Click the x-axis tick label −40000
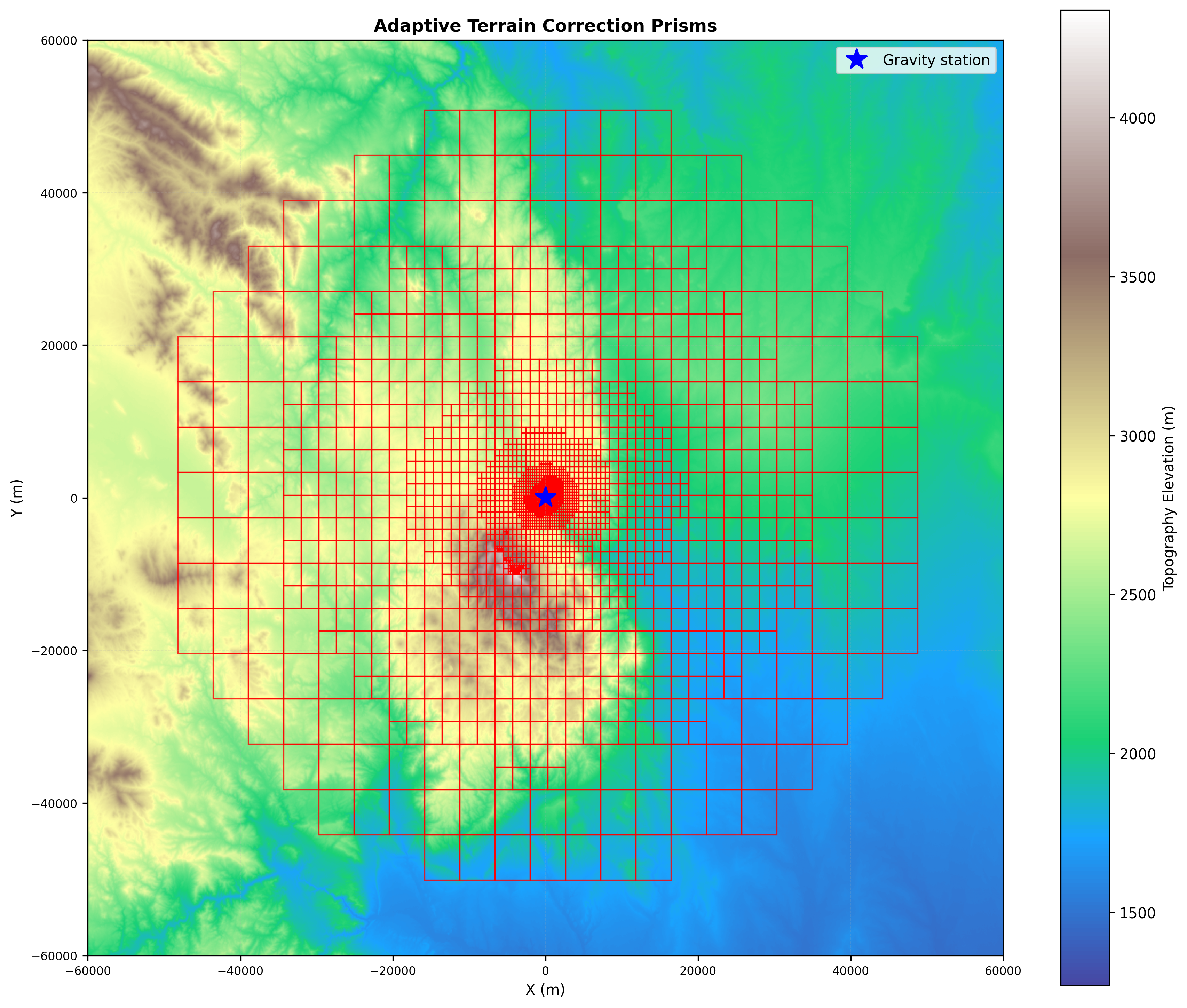 pos(240,970)
